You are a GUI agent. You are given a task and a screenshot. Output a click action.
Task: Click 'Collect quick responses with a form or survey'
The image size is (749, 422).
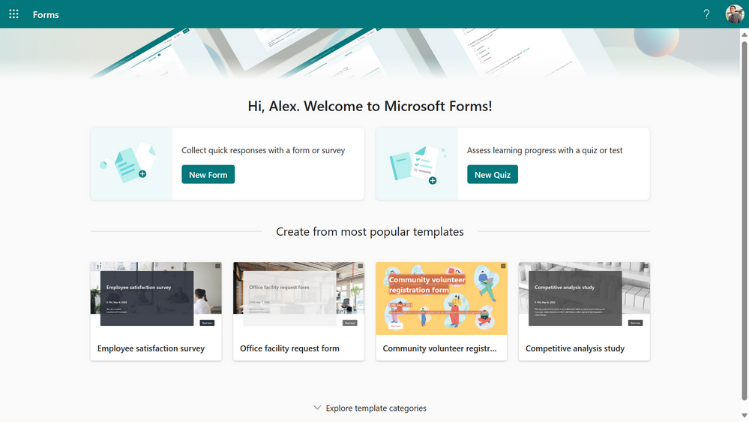(x=263, y=150)
